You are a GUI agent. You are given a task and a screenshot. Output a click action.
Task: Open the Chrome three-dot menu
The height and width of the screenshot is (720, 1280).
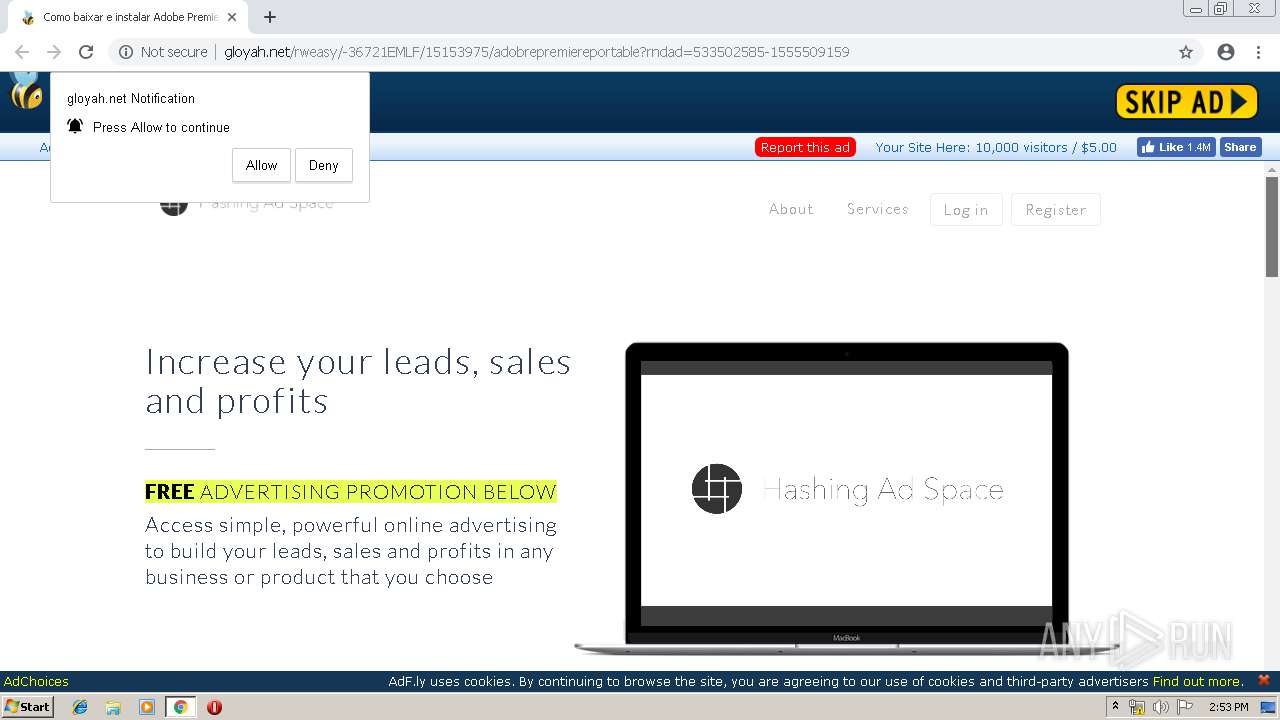[1258, 52]
